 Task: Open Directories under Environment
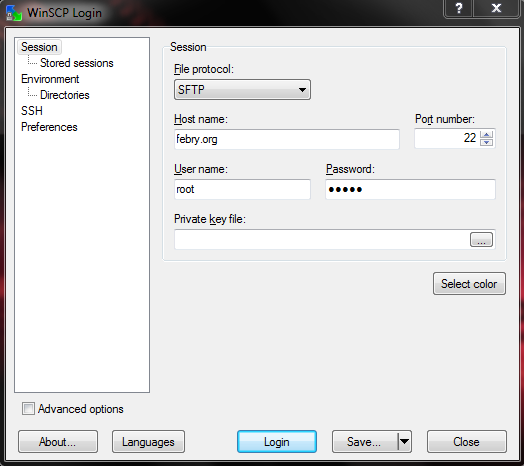(64, 95)
